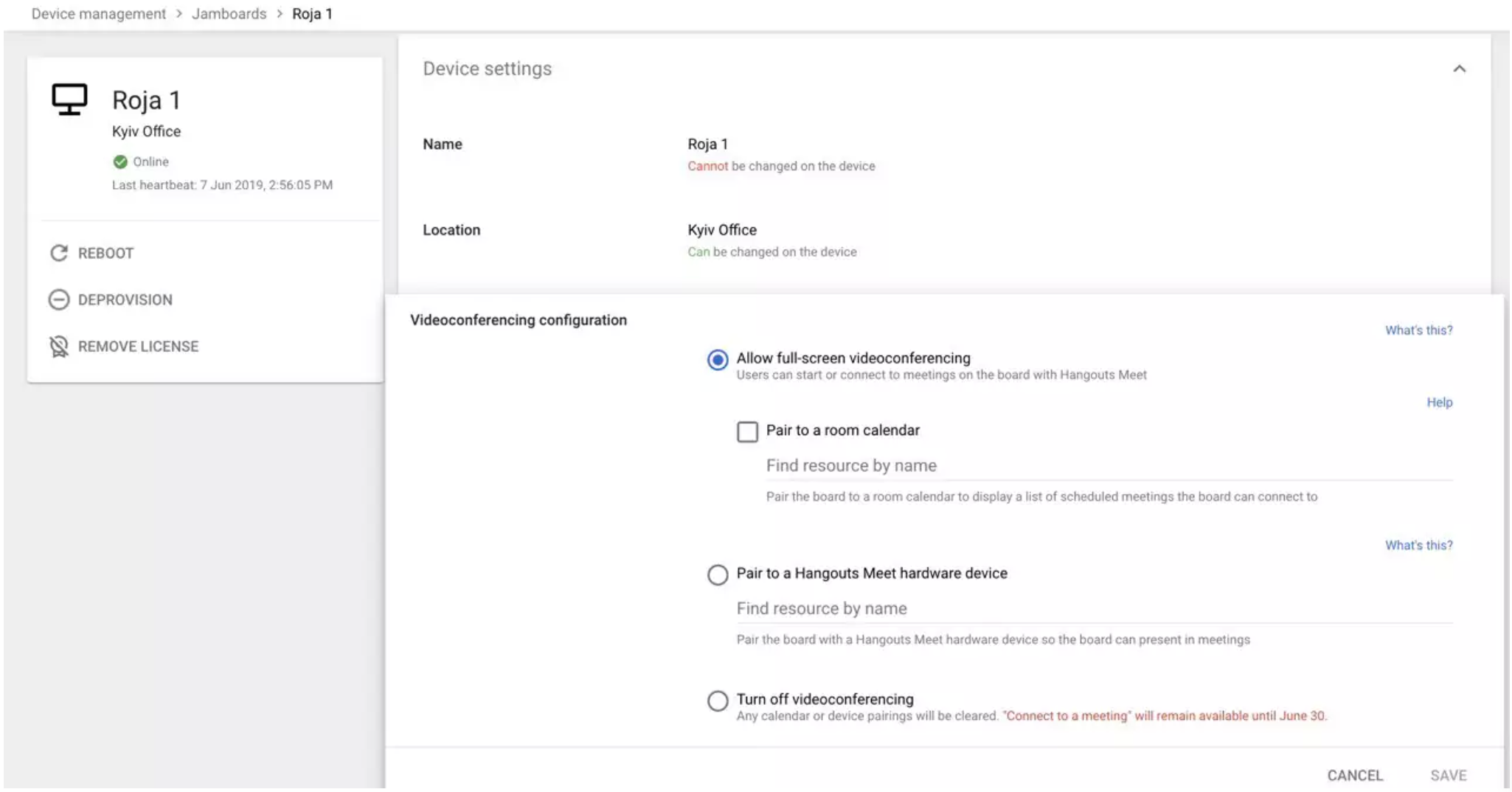Go to Jamboards breadcrumb
The height and width of the screenshot is (792, 1512).
(x=229, y=13)
